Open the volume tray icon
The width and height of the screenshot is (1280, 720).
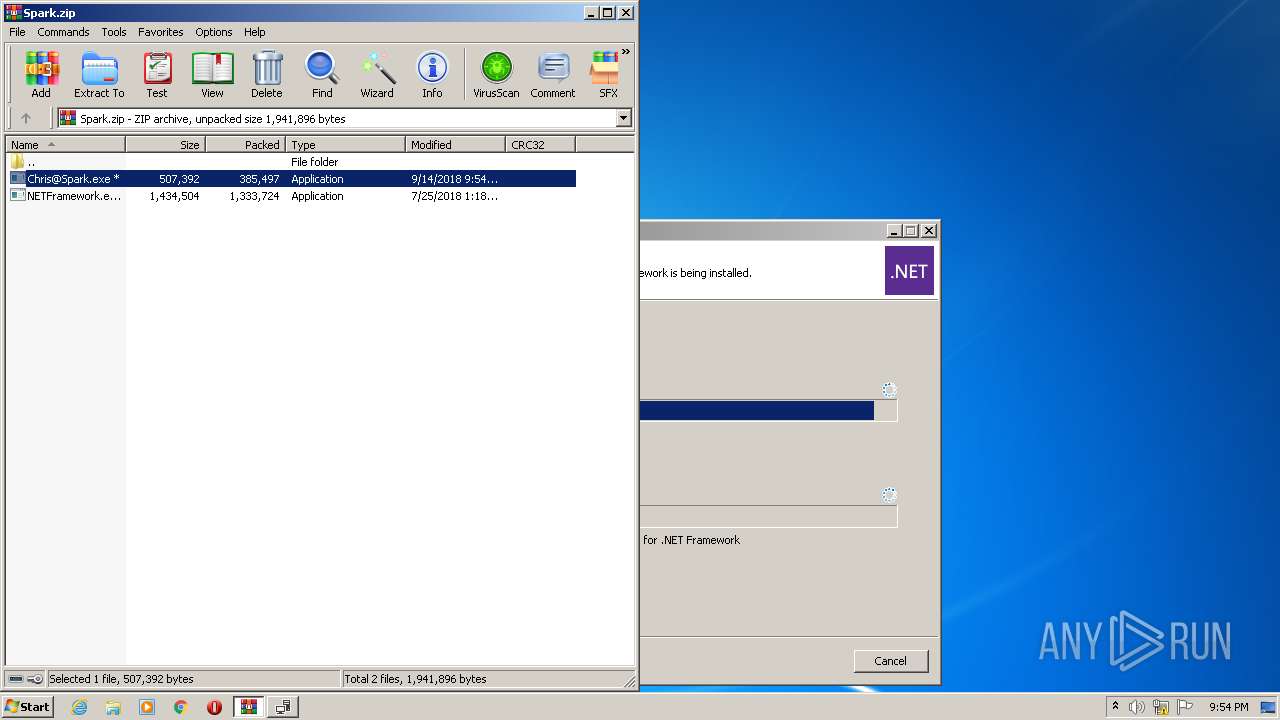coord(1137,707)
